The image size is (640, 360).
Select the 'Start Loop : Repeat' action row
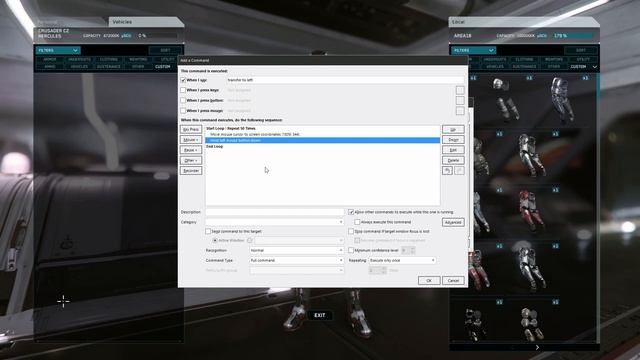pyautogui.click(x=322, y=129)
